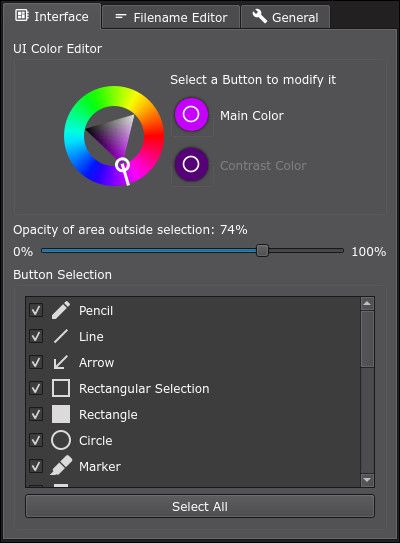This screenshot has width=400, height=543.
Task: Open the General tab
Action: point(286,17)
